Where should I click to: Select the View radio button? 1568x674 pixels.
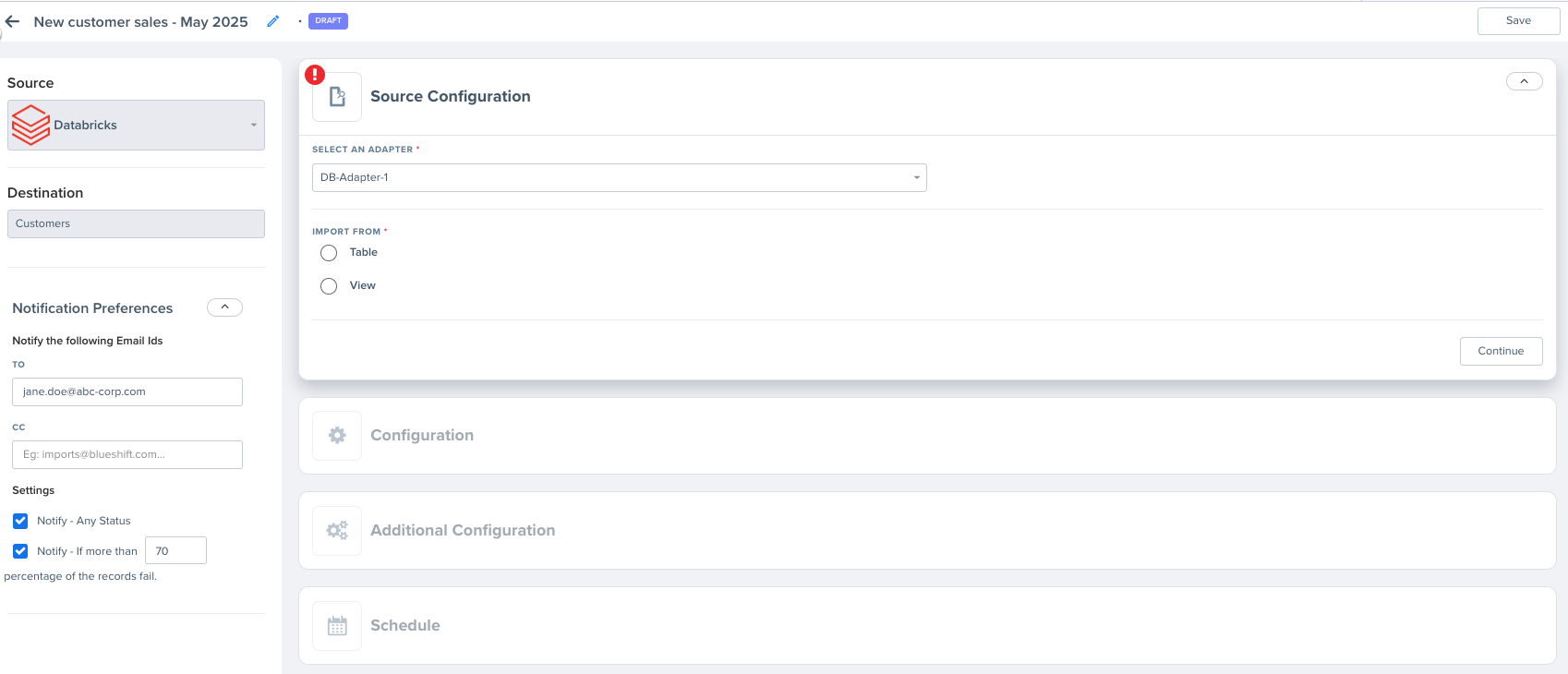(x=329, y=286)
